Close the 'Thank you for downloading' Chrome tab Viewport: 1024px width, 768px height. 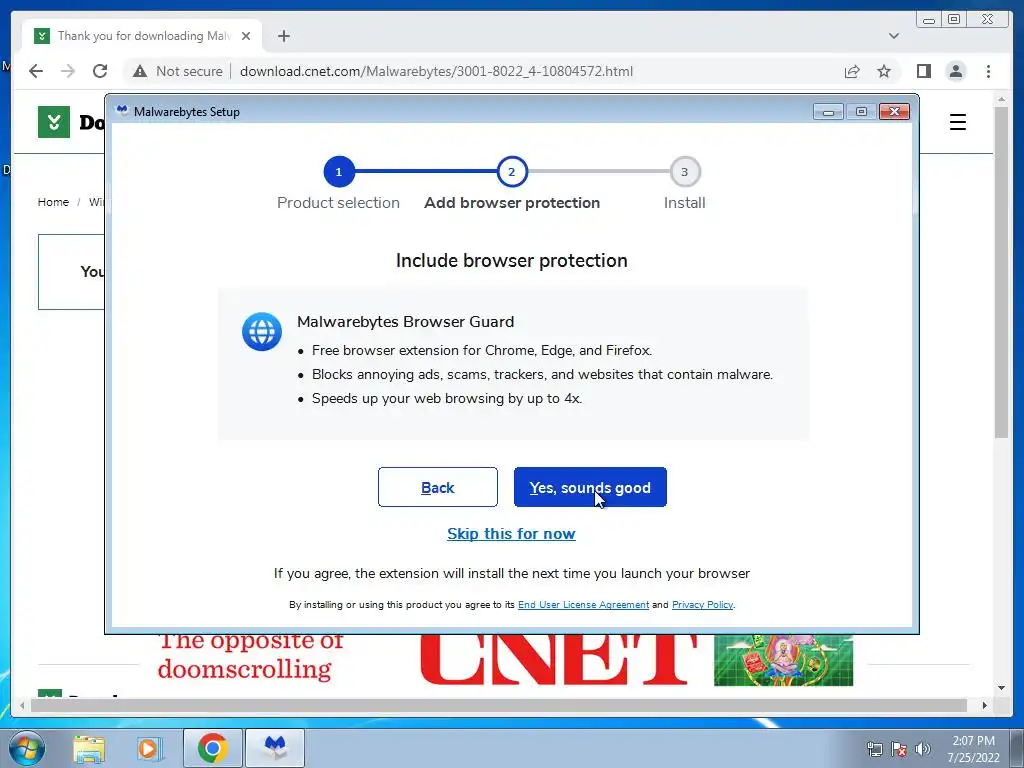pyautogui.click(x=246, y=36)
